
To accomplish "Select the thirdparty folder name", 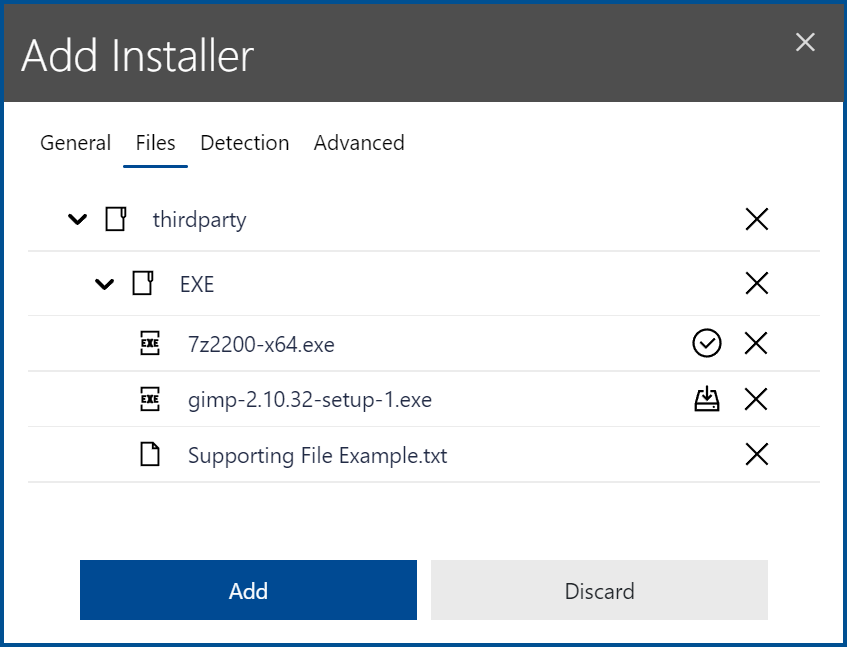I will tap(200, 220).
